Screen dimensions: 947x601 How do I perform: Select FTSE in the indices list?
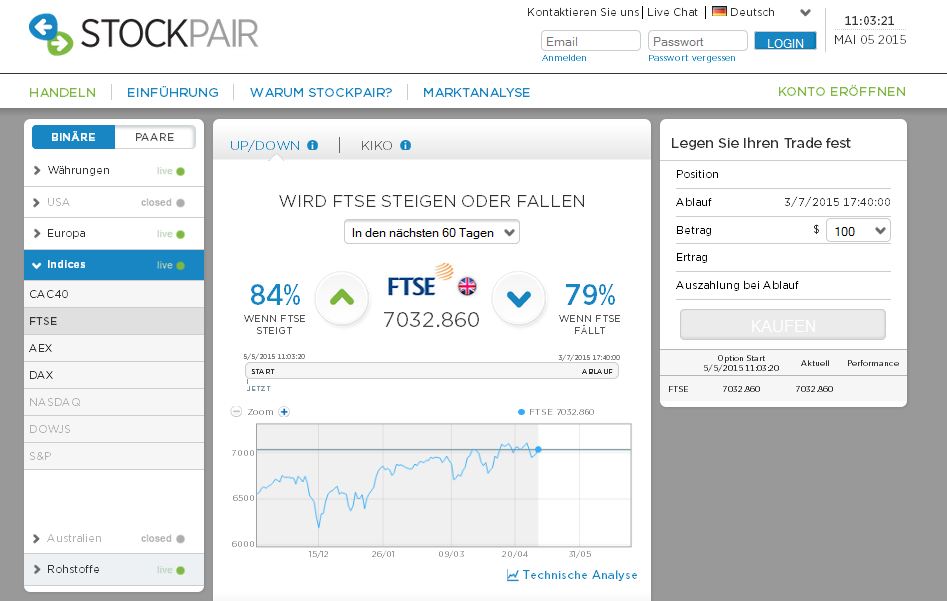[114, 321]
